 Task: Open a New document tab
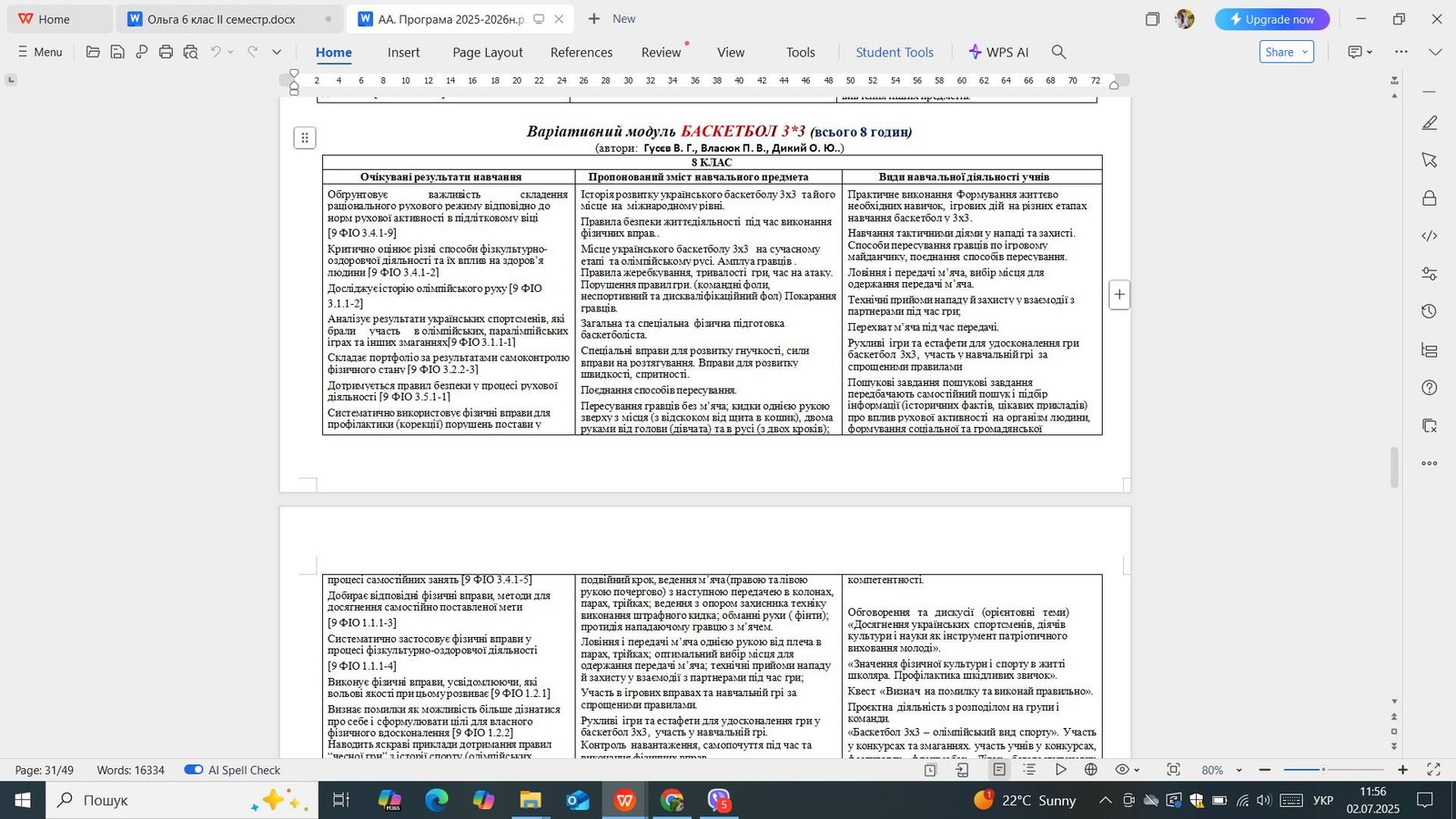click(x=612, y=18)
